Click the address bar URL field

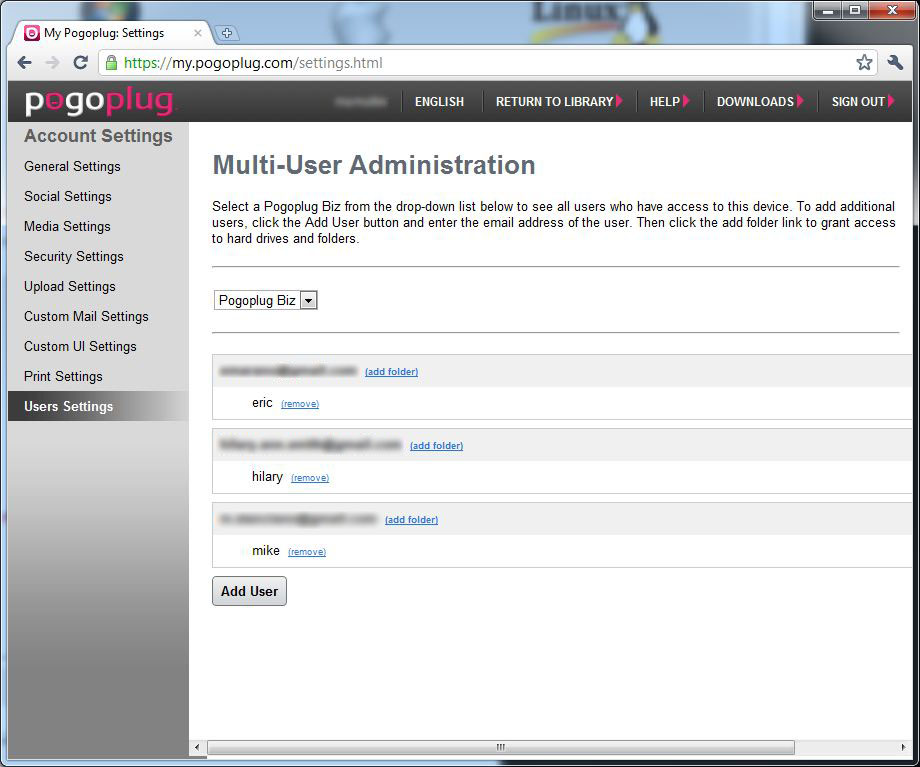pos(487,63)
